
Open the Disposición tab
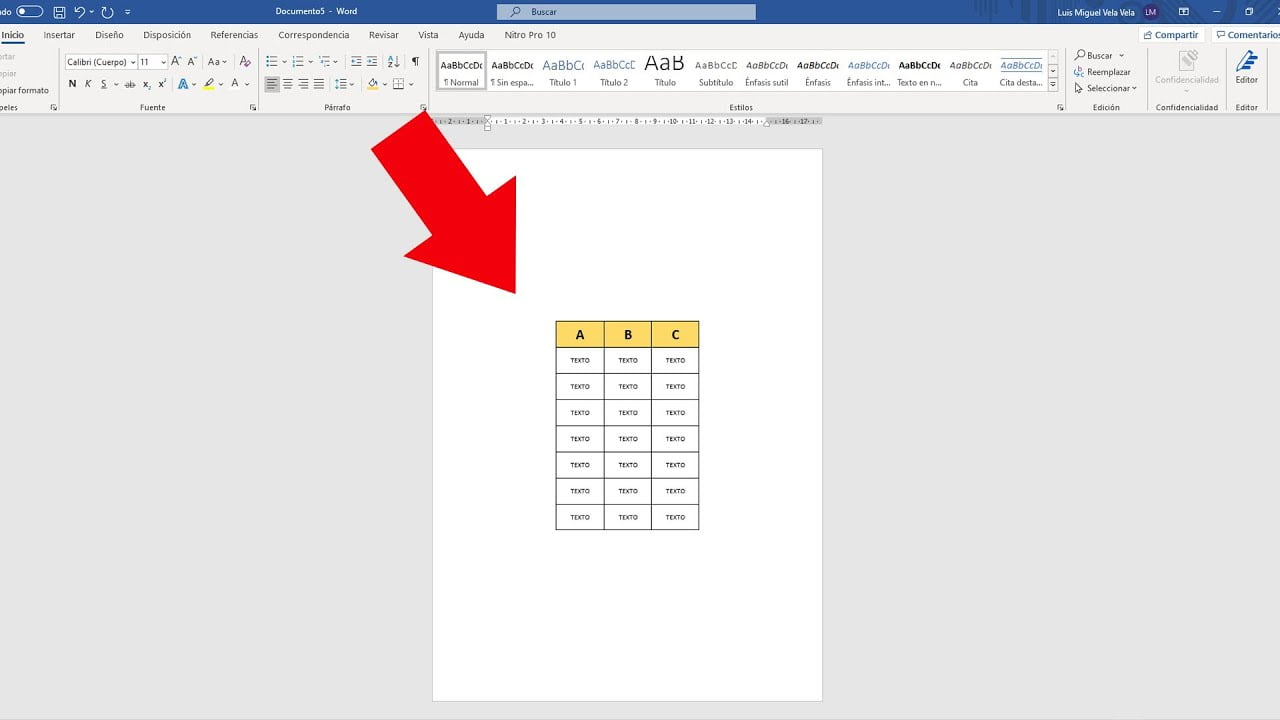tap(167, 35)
